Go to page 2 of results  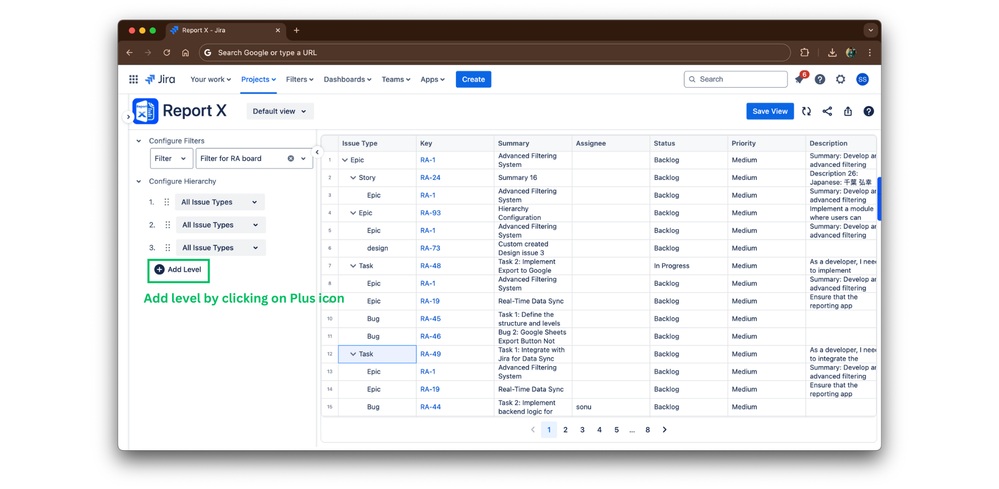(x=565, y=430)
